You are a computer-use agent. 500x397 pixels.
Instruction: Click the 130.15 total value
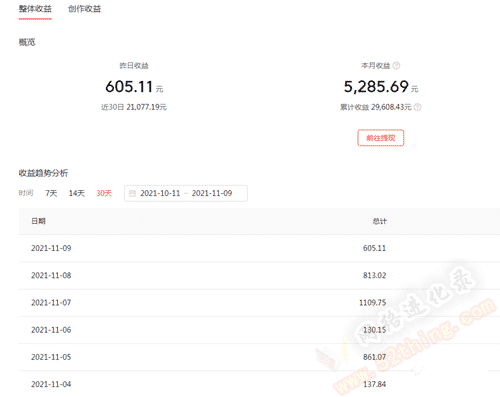click(374, 330)
